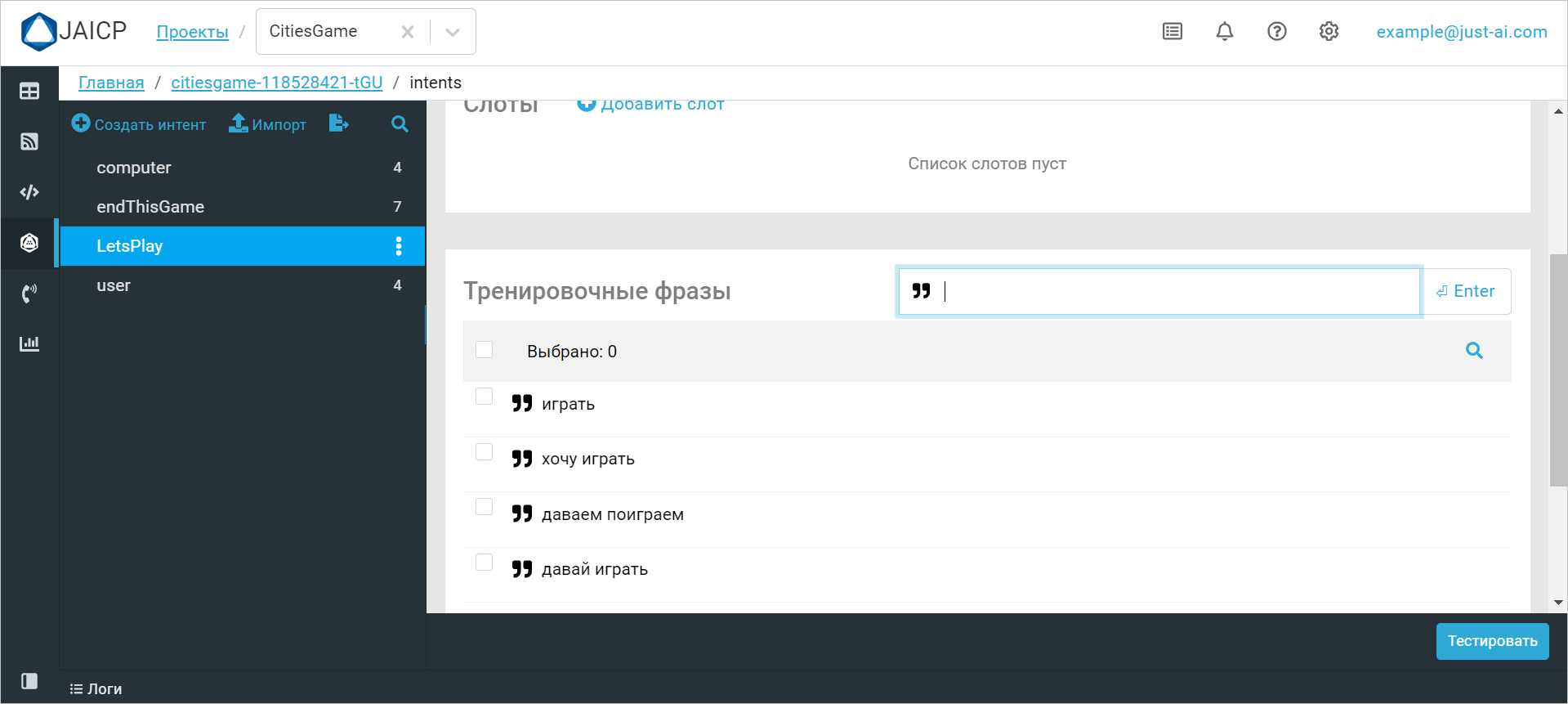Search training phrases with magnifier icon
The width and height of the screenshot is (1568, 704).
coord(1474,351)
